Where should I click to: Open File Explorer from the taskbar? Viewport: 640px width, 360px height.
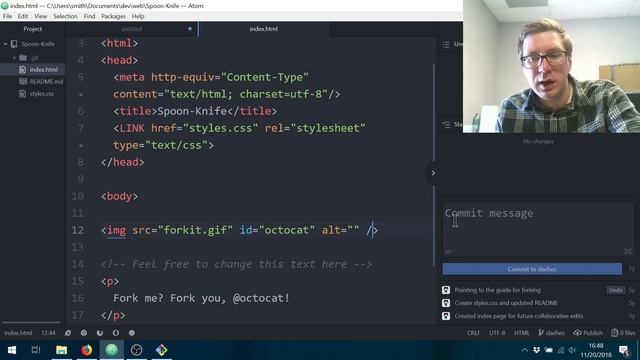(x=61, y=350)
